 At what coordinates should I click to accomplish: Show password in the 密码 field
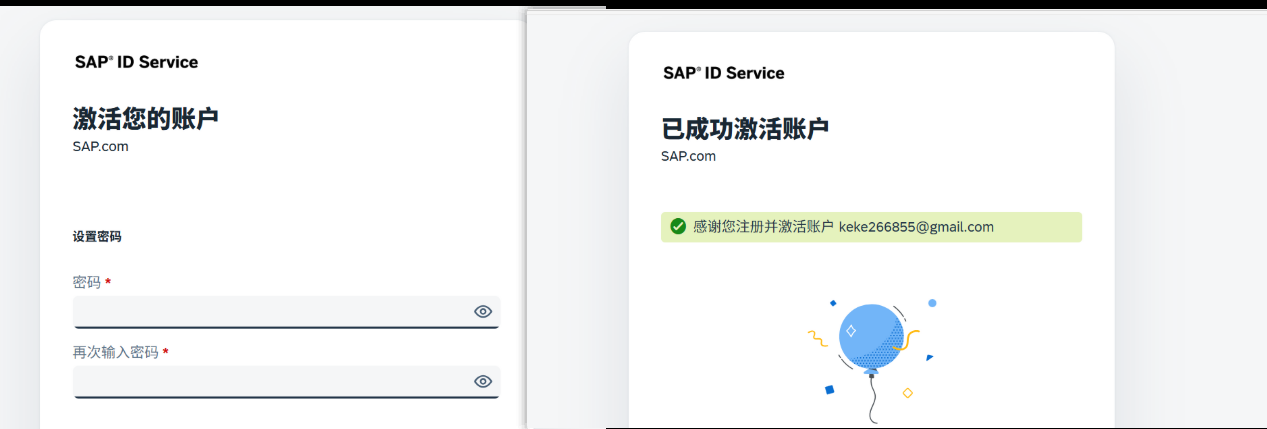coord(483,312)
